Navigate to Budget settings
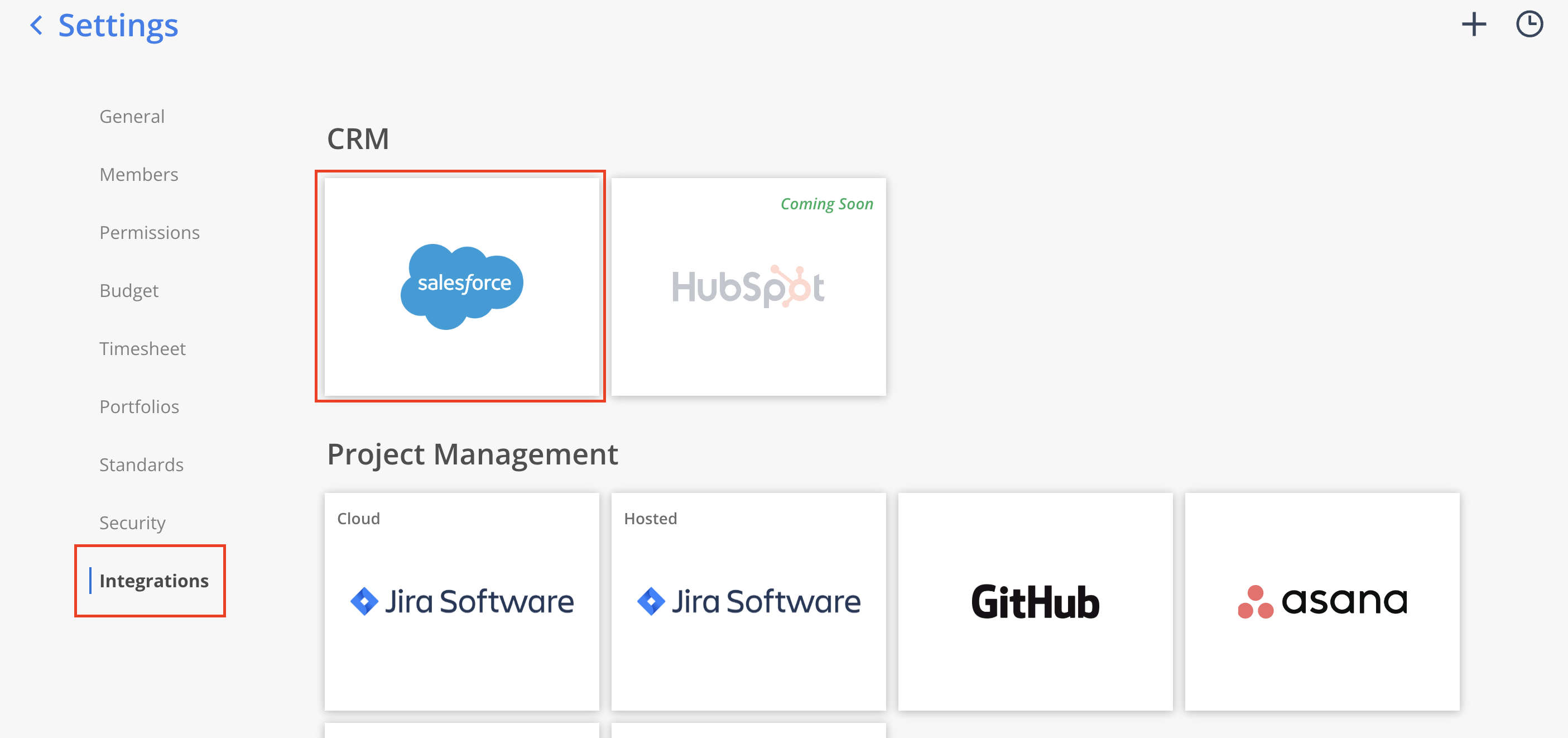 [128, 290]
